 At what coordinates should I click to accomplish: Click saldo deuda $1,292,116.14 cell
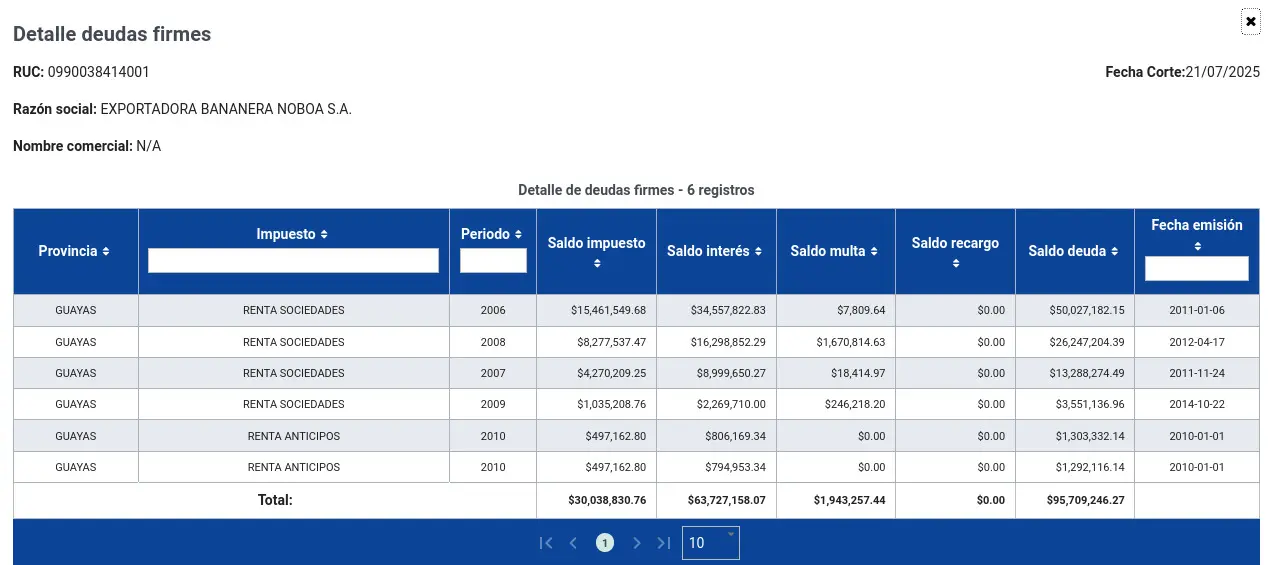coord(1075,467)
